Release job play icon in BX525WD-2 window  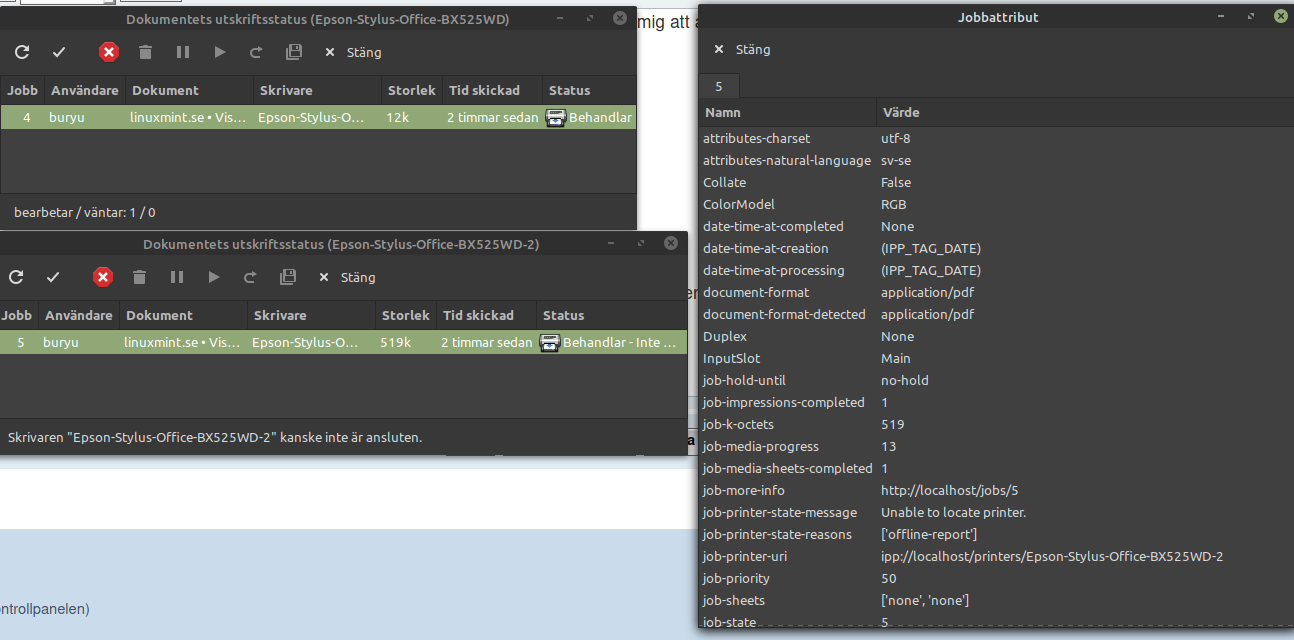click(x=214, y=277)
